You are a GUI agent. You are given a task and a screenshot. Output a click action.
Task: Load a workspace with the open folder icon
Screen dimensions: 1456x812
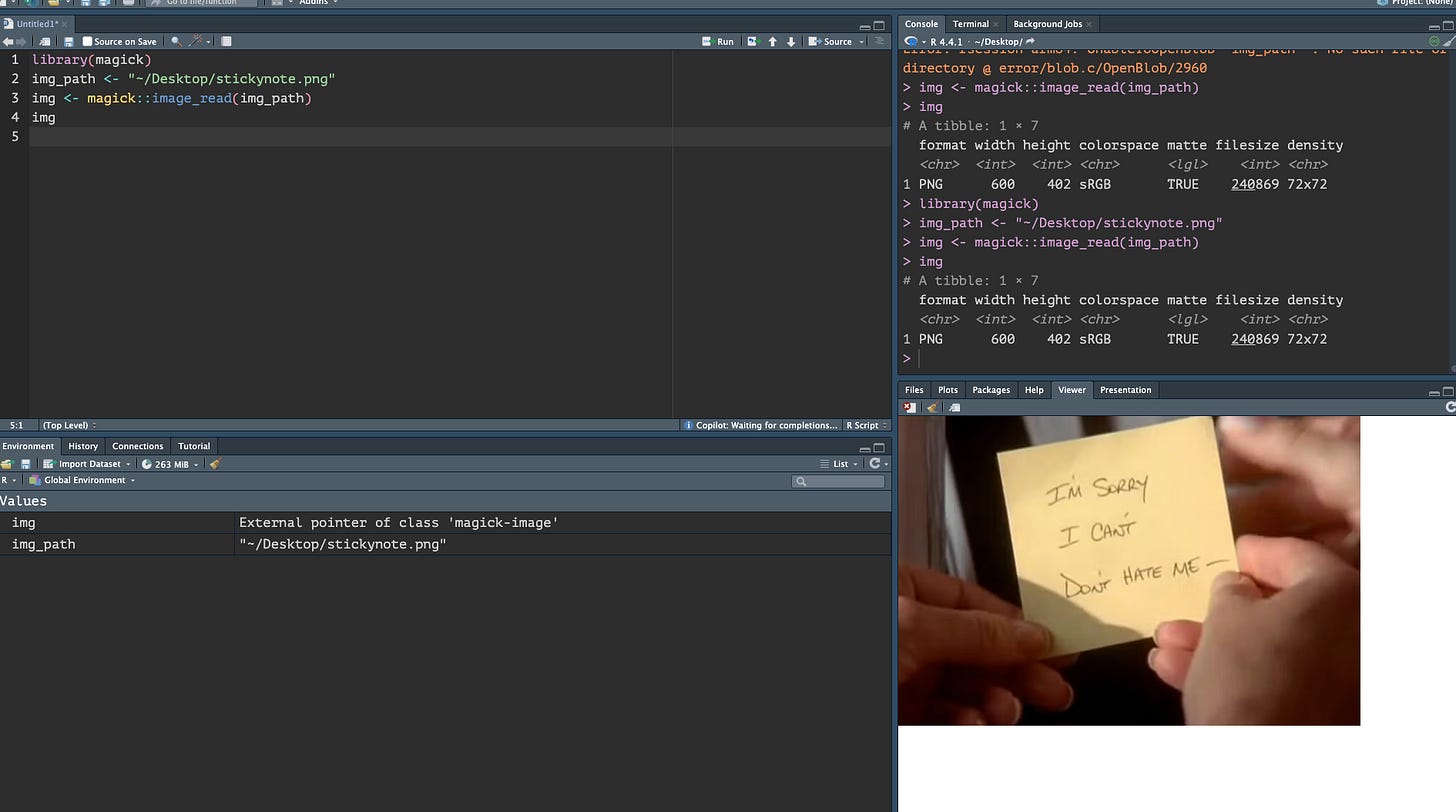7,464
